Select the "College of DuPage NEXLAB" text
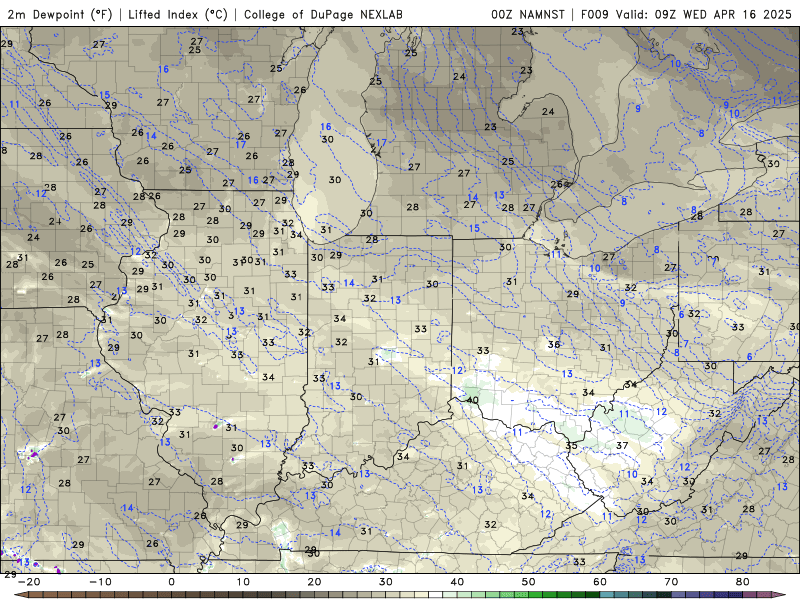The width and height of the screenshot is (800, 600). [x=323, y=14]
